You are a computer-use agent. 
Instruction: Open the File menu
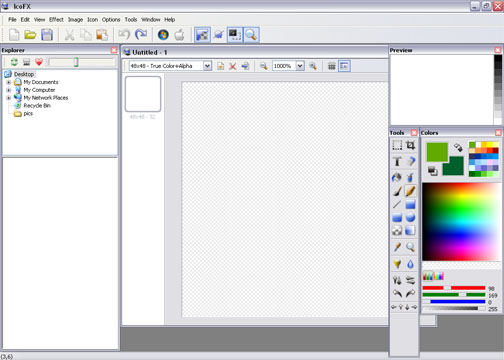pyautogui.click(x=12, y=20)
